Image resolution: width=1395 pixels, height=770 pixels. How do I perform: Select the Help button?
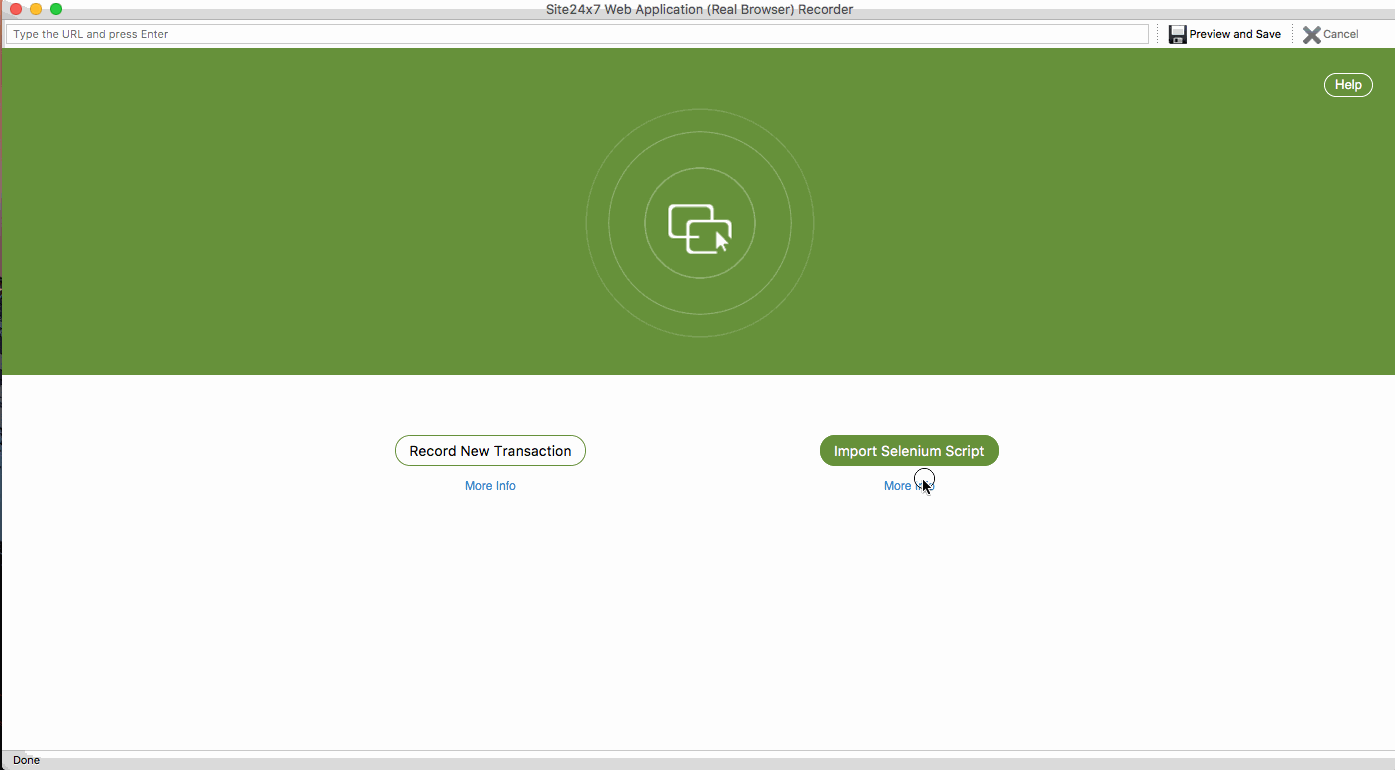click(1347, 84)
